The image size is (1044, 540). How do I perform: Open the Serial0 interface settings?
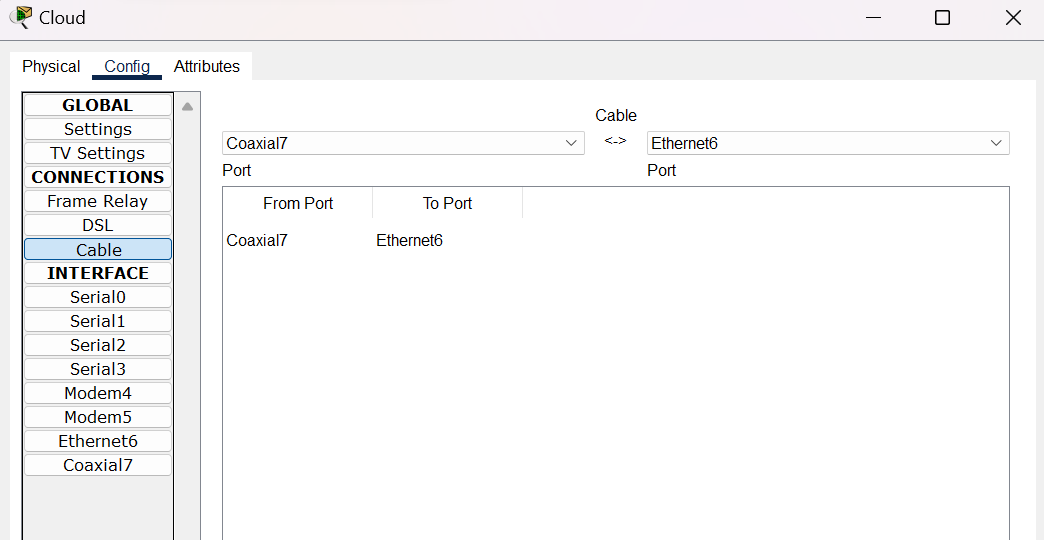(98, 297)
